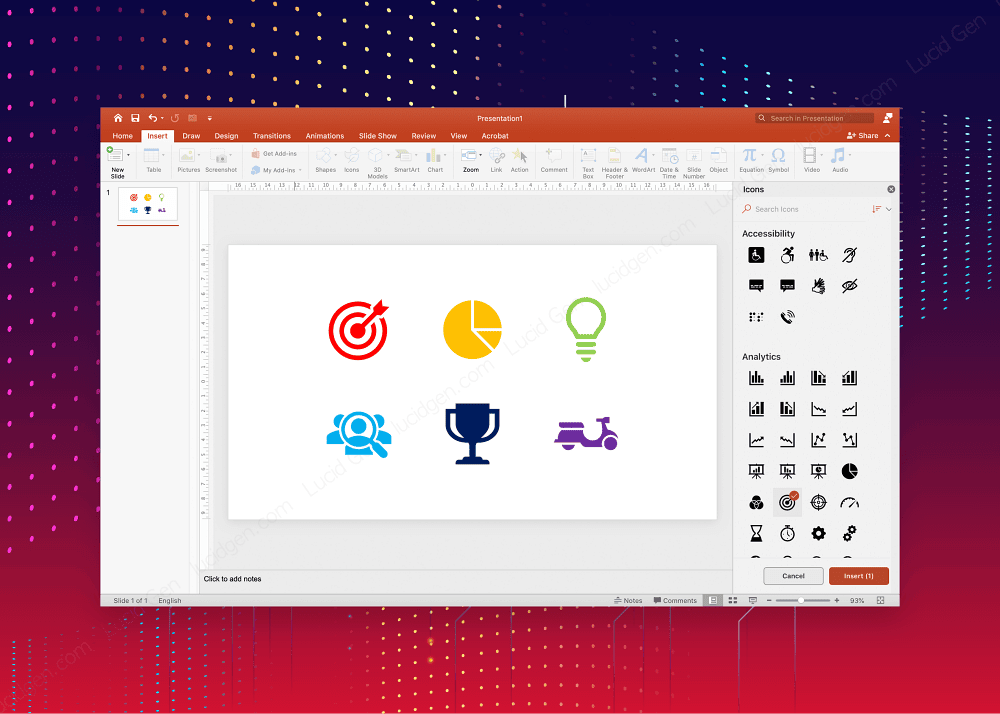1000x714 pixels.
Task: Insert a Text Box from the ribbon
Action: pyautogui.click(x=588, y=157)
